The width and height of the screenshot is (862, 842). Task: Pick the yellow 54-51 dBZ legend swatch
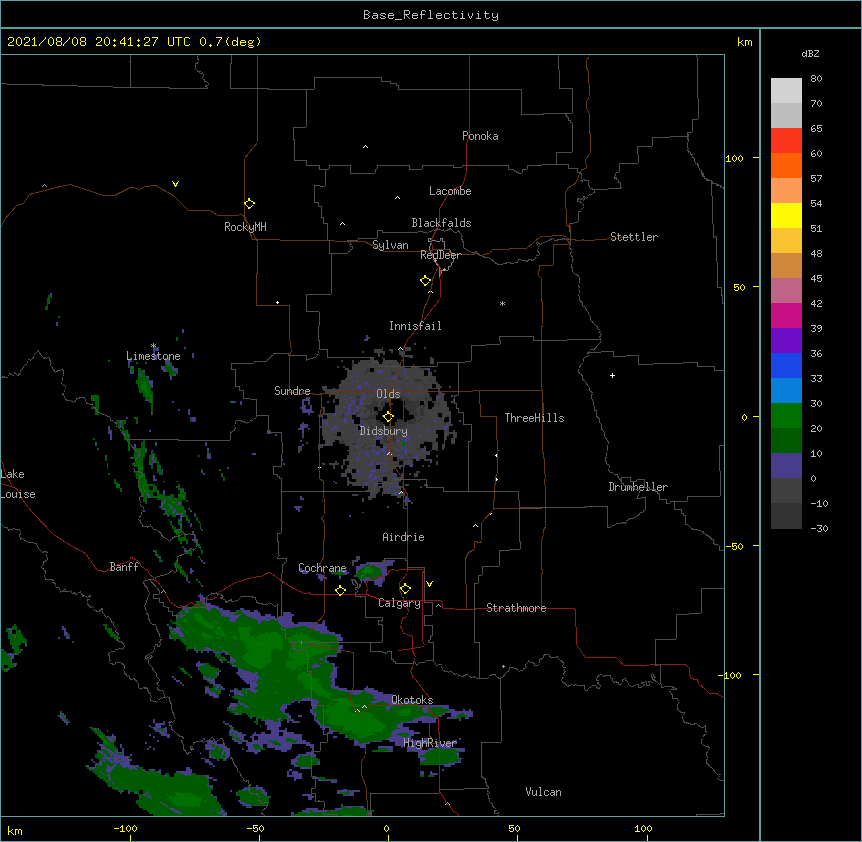[786, 215]
